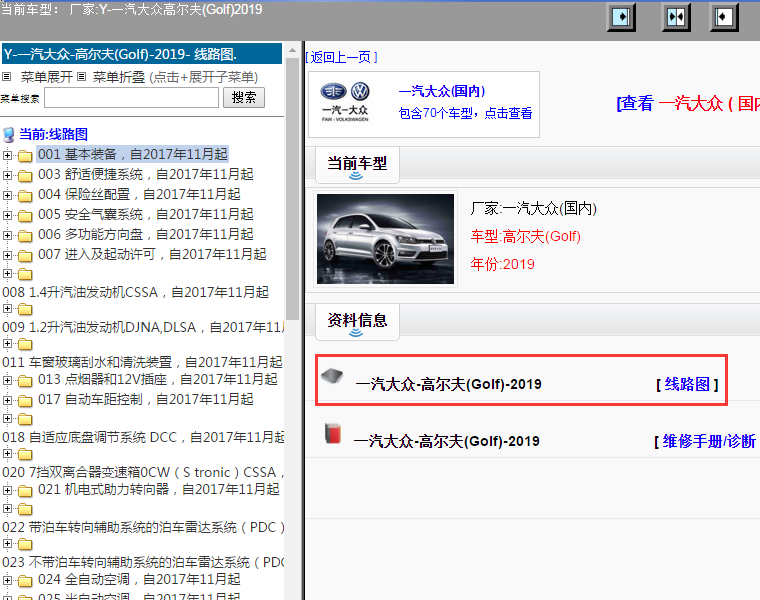The height and width of the screenshot is (600, 760).
Task: Select 022 带泊车转向辅助系统 item
Action: 143,528
